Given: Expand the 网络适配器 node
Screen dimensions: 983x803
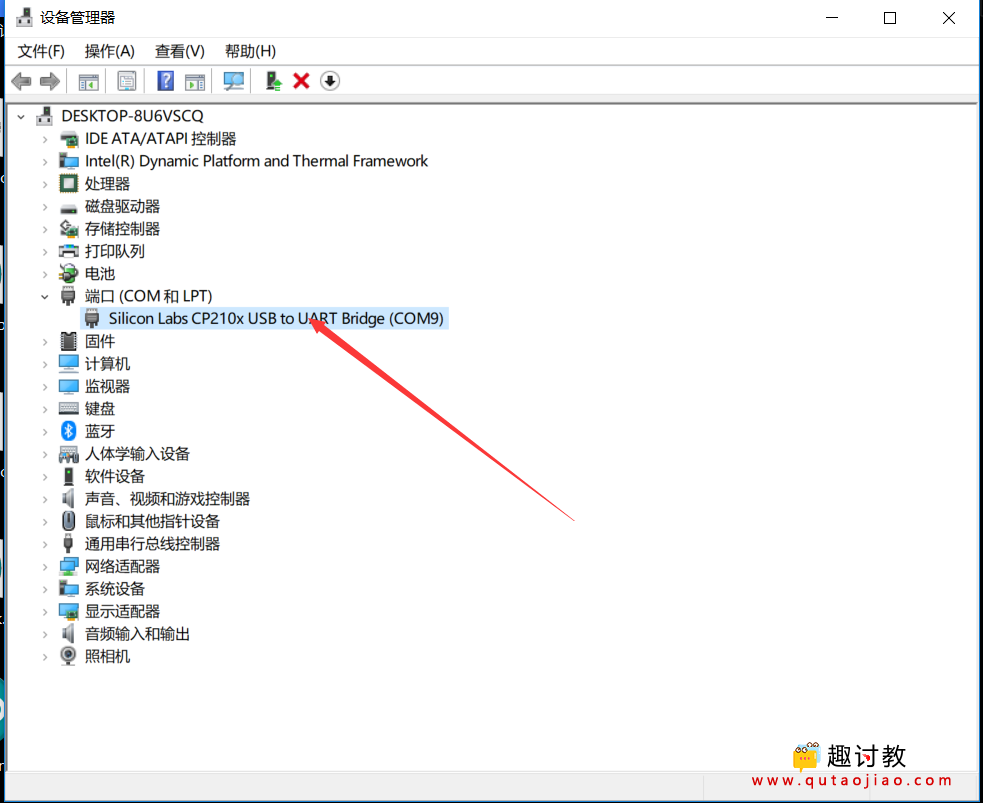Looking at the screenshot, I should pyautogui.click(x=45, y=567).
